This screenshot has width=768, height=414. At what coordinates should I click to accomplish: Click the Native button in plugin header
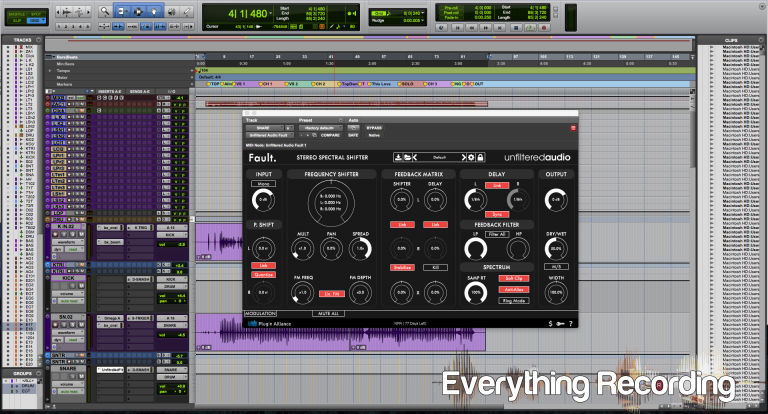(x=374, y=135)
